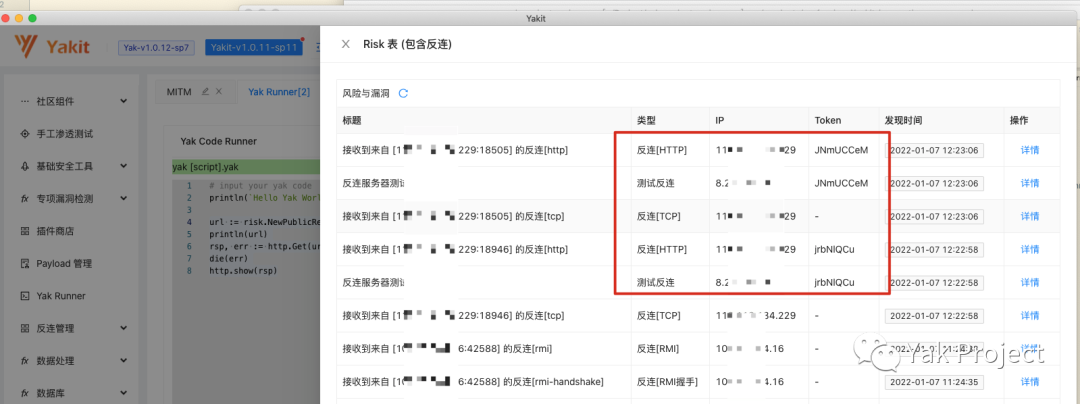Expand the 专项漏洞检测 menu chevron

pyautogui.click(x=123, y=198)
